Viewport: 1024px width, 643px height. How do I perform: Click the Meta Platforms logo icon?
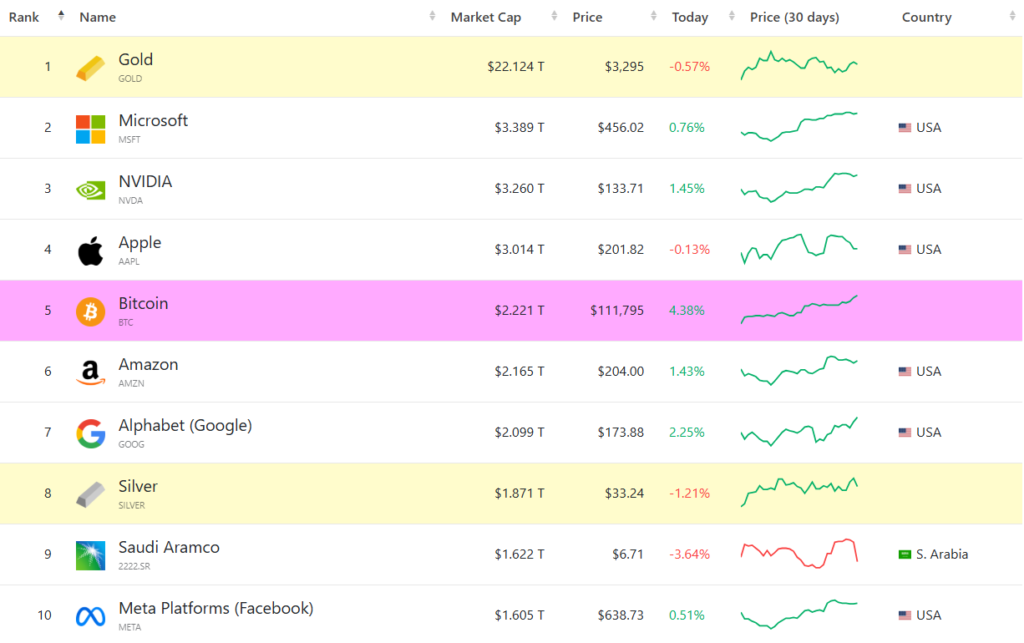coord(90,617)
